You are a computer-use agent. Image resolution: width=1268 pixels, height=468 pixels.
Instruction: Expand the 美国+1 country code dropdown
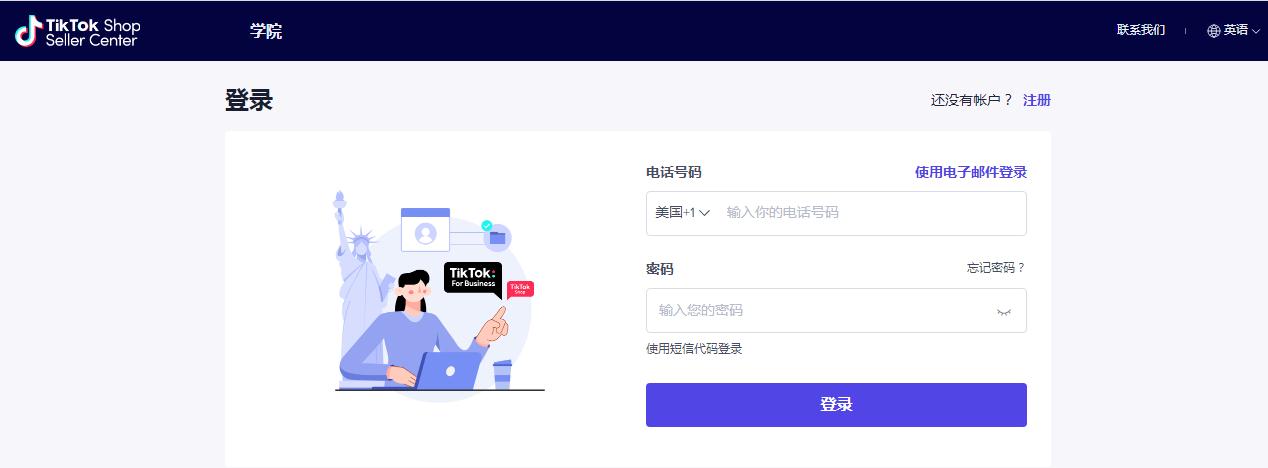(683, 213)
